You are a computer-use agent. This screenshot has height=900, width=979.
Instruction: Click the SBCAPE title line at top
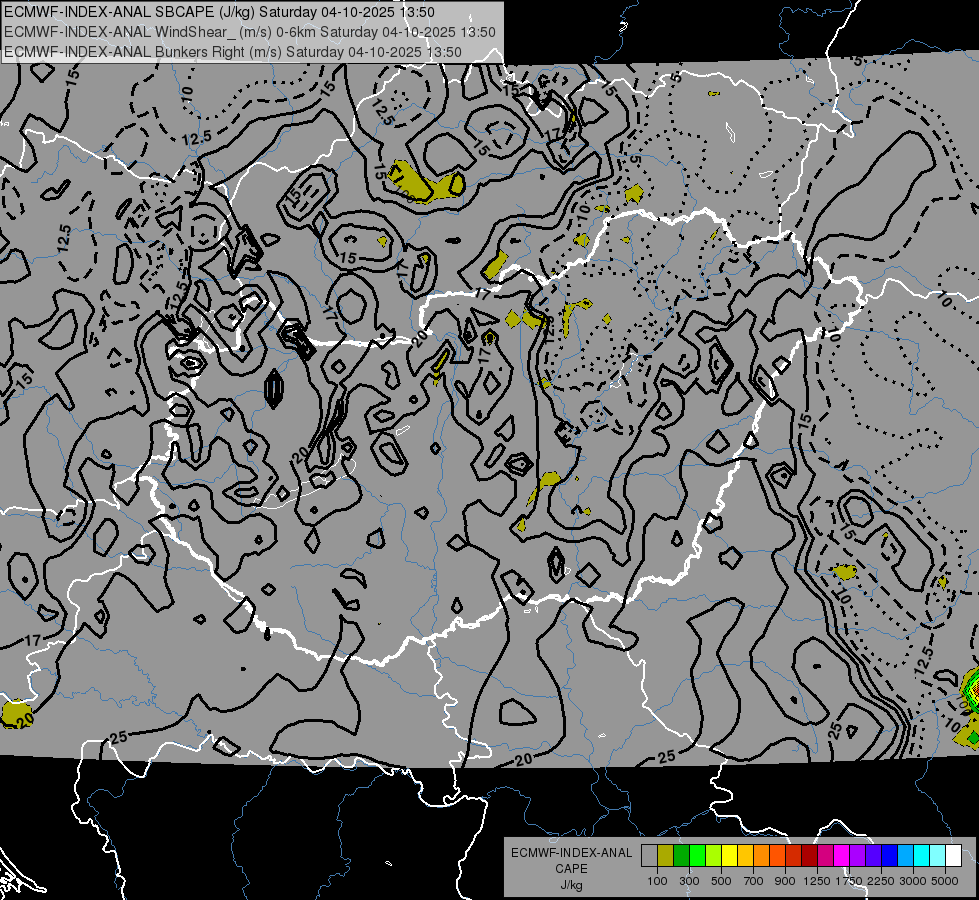click(x=218, y=12)
